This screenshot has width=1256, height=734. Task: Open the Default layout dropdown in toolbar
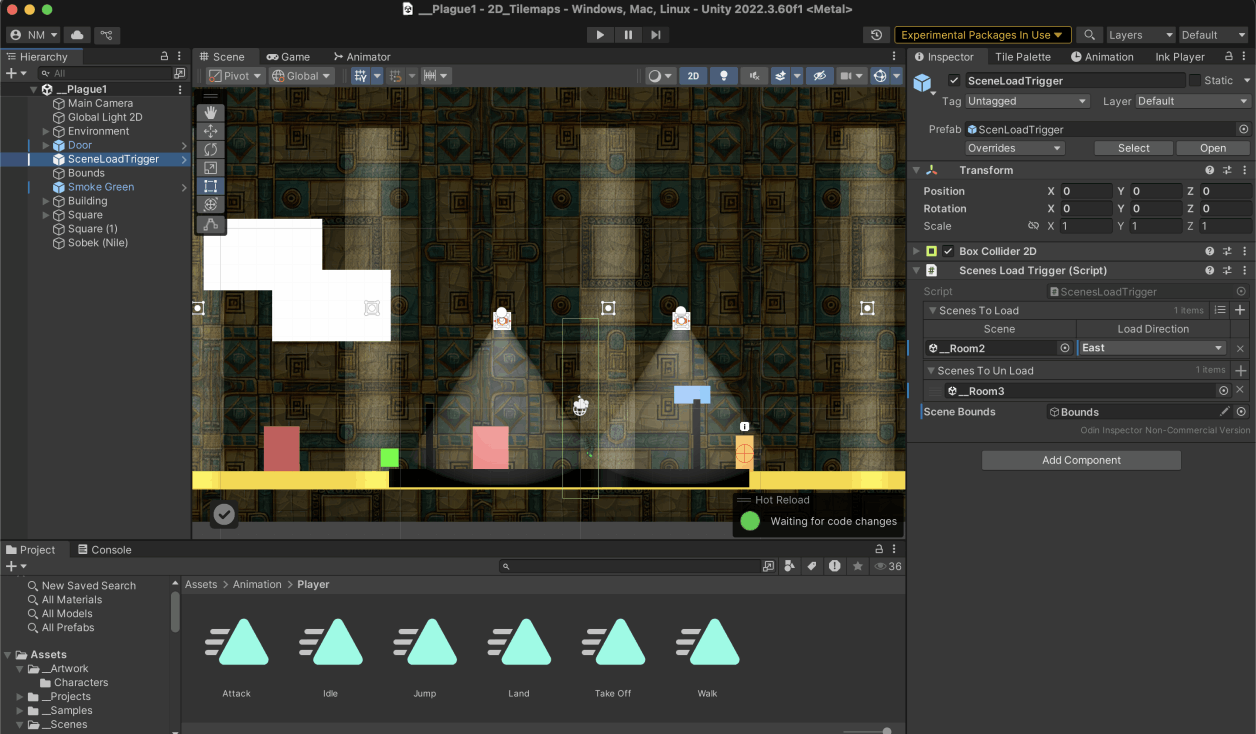point(1213,35)
